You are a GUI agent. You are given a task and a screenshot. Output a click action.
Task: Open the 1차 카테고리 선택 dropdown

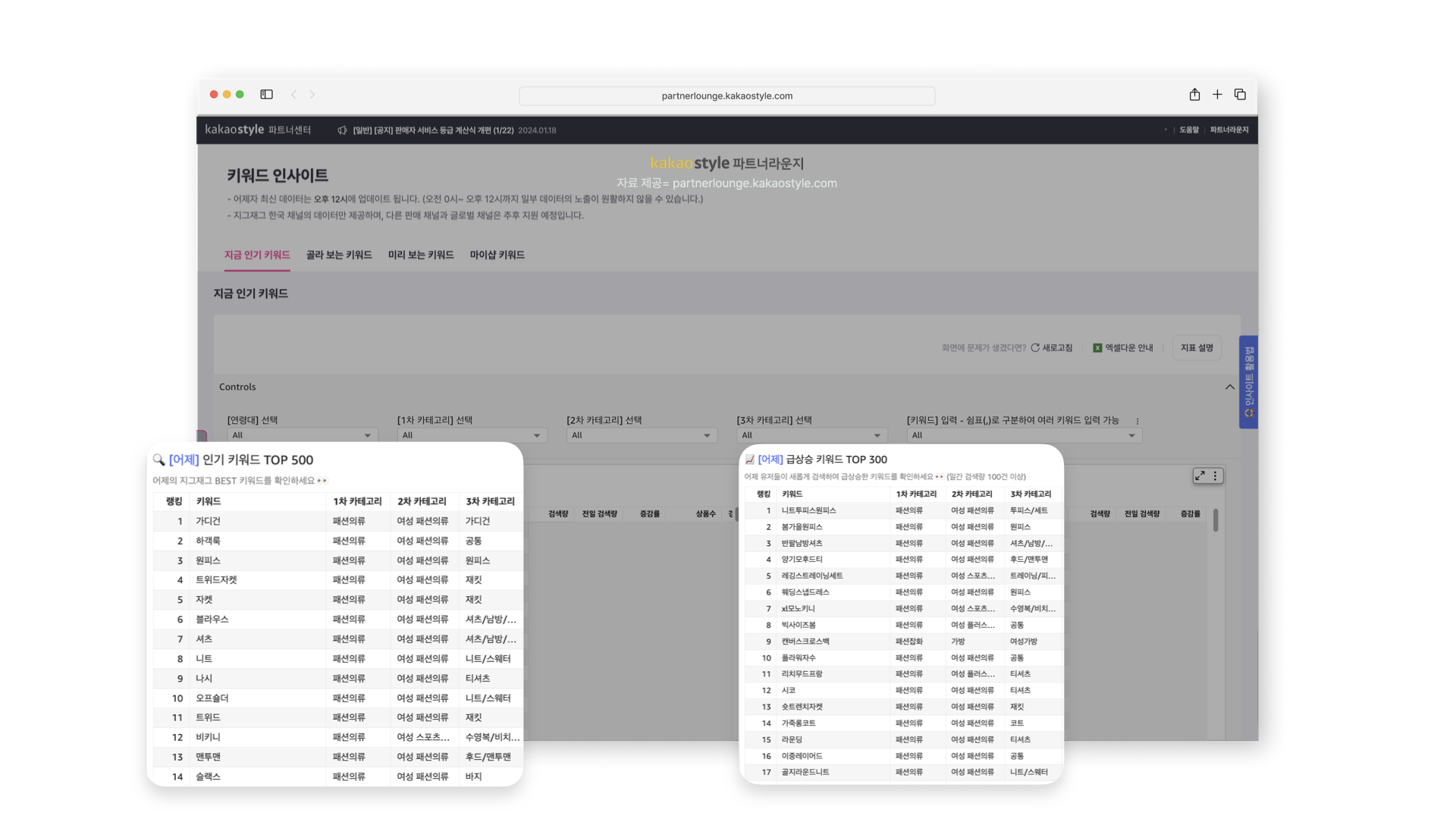[x=472, y=435]
